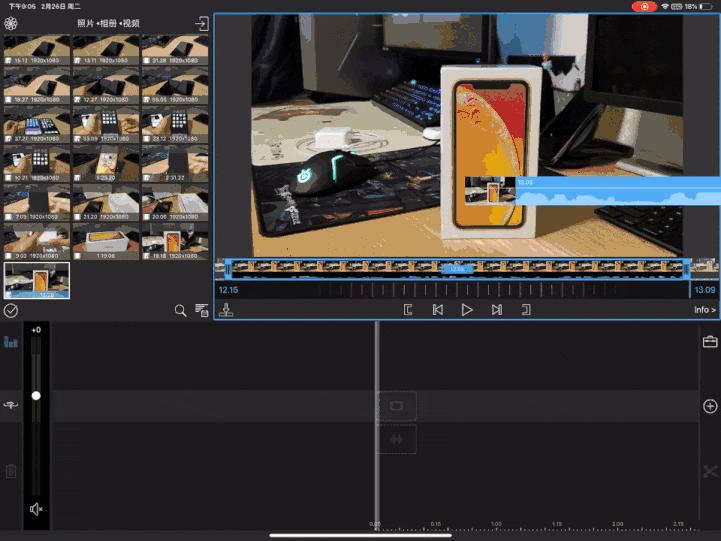Click the stamp insert-clip-to-timeline icon
Screen dimensions: 721x541
[x=226, y=310]
